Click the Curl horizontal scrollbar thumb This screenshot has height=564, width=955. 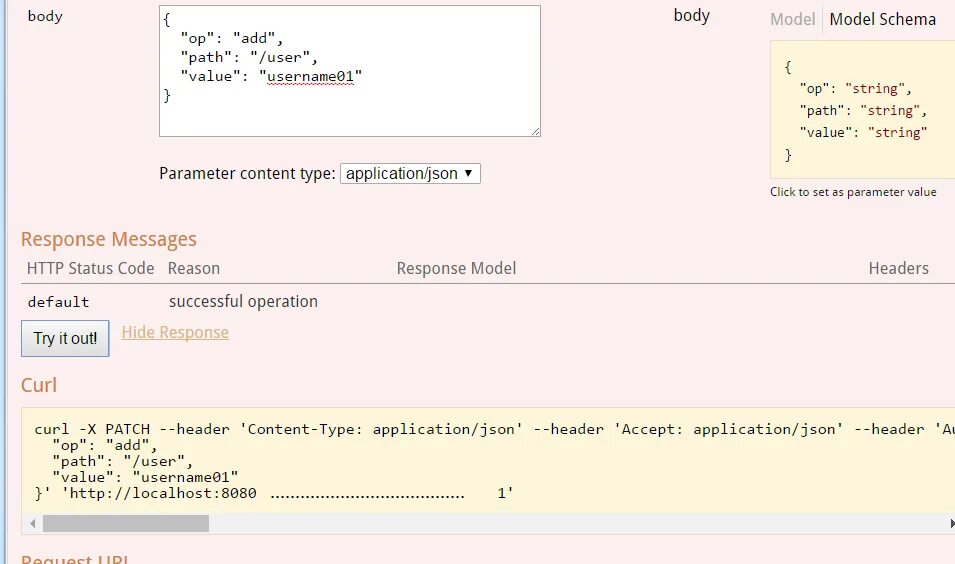[125, 523]
